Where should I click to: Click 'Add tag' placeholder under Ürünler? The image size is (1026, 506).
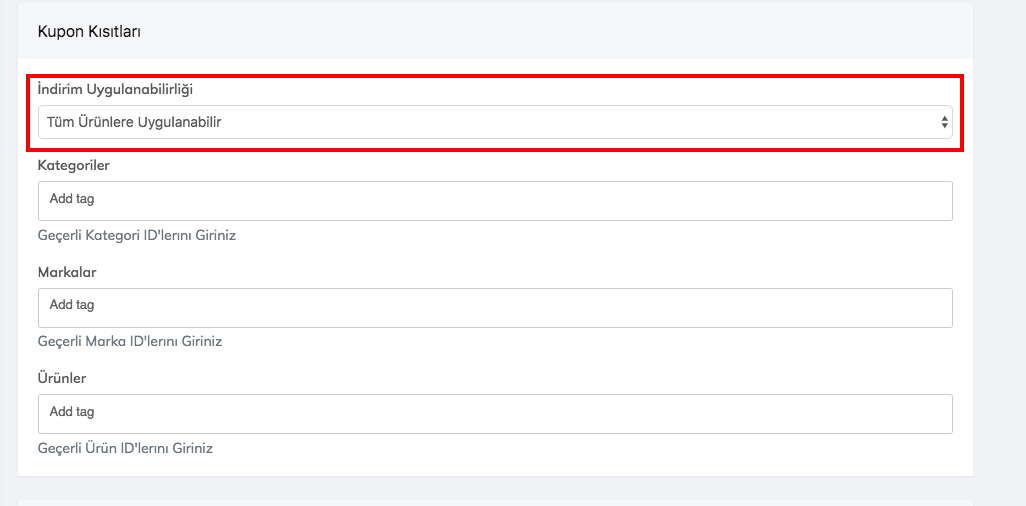(x=72, y=412)
